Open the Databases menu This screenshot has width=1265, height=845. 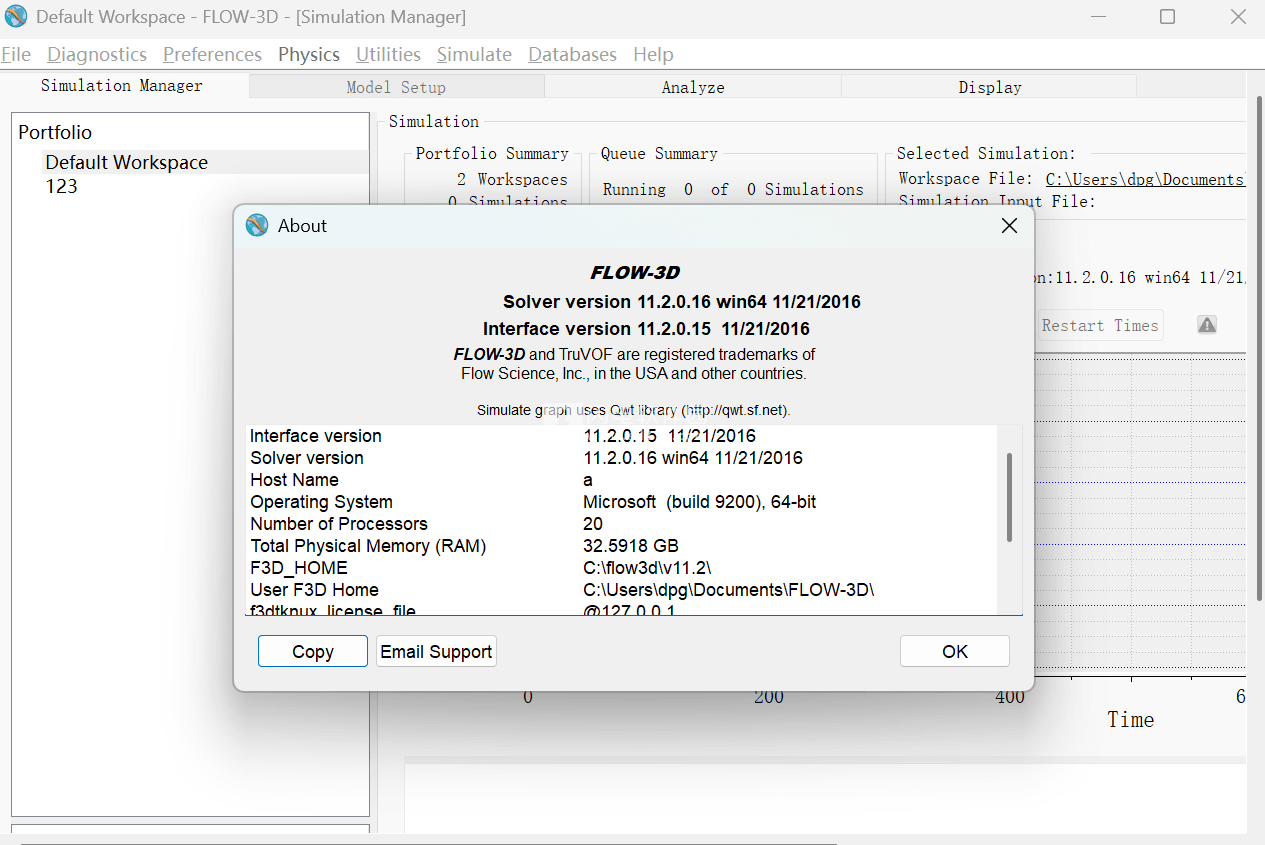pyautogui.click(x=572, y=55)
